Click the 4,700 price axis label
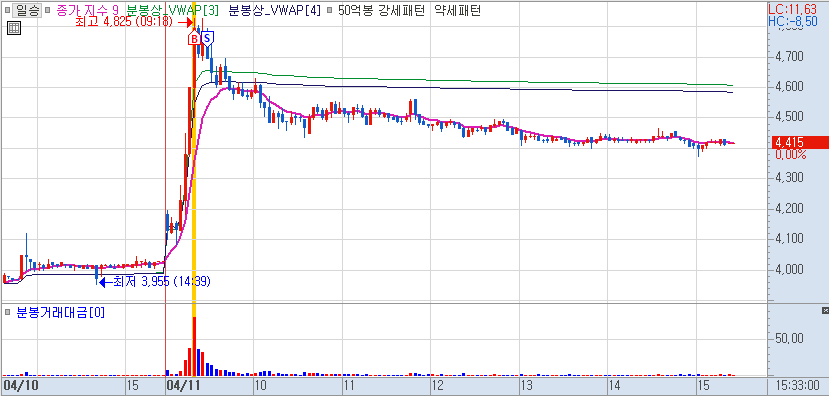Screen dimensions: 829x396 (x=789, y=56)
